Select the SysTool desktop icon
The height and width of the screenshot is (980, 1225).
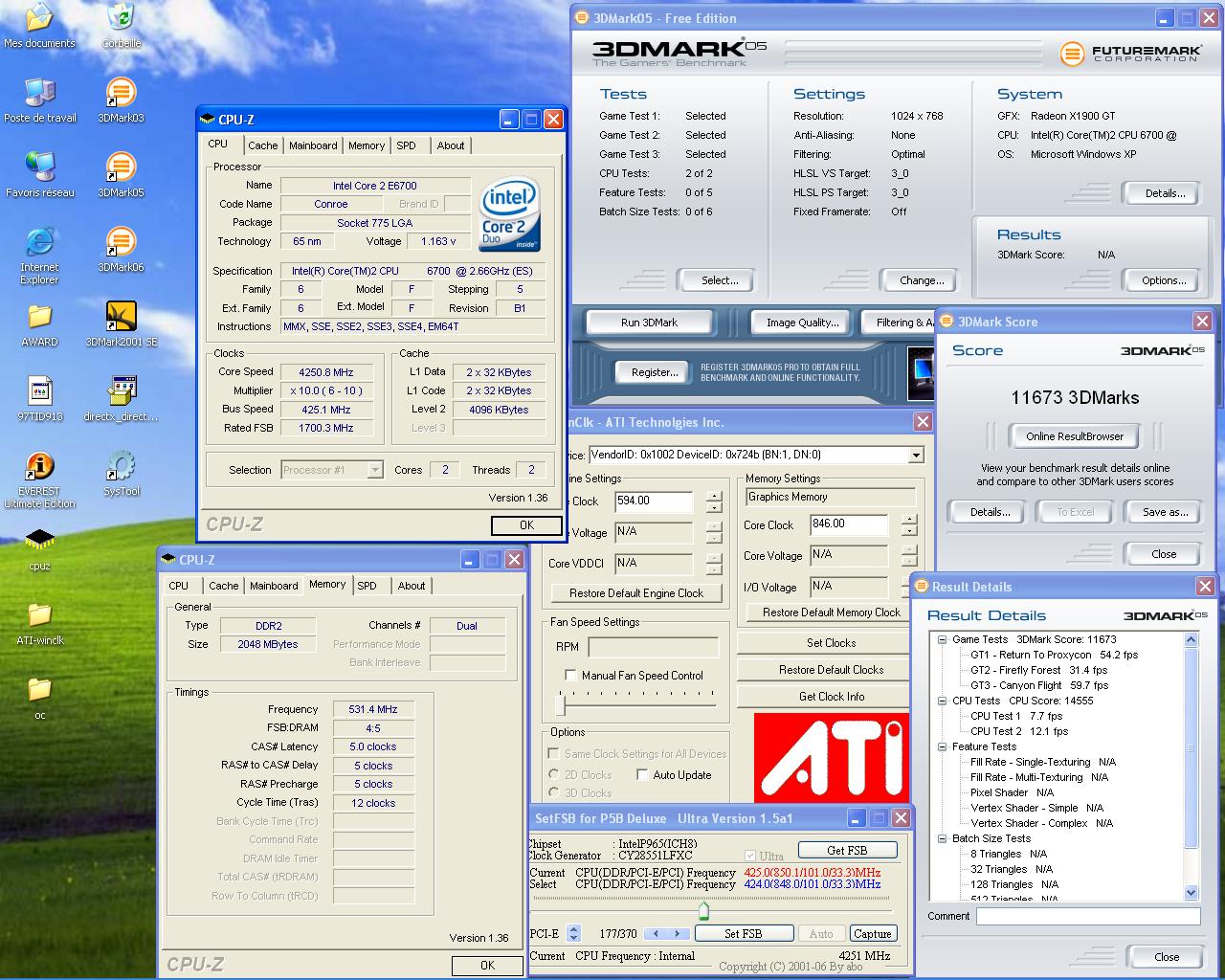pos(121,474)
